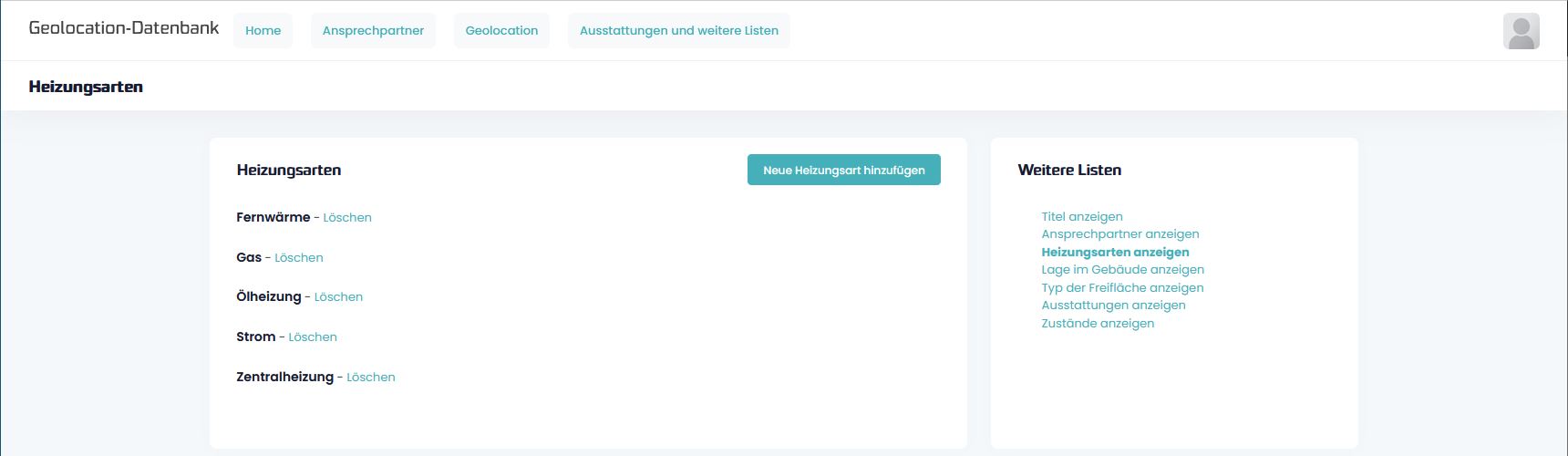The image size is (1568, 456).
Task: Remove the Ölheizung entry
Action: tap(338, 297)
